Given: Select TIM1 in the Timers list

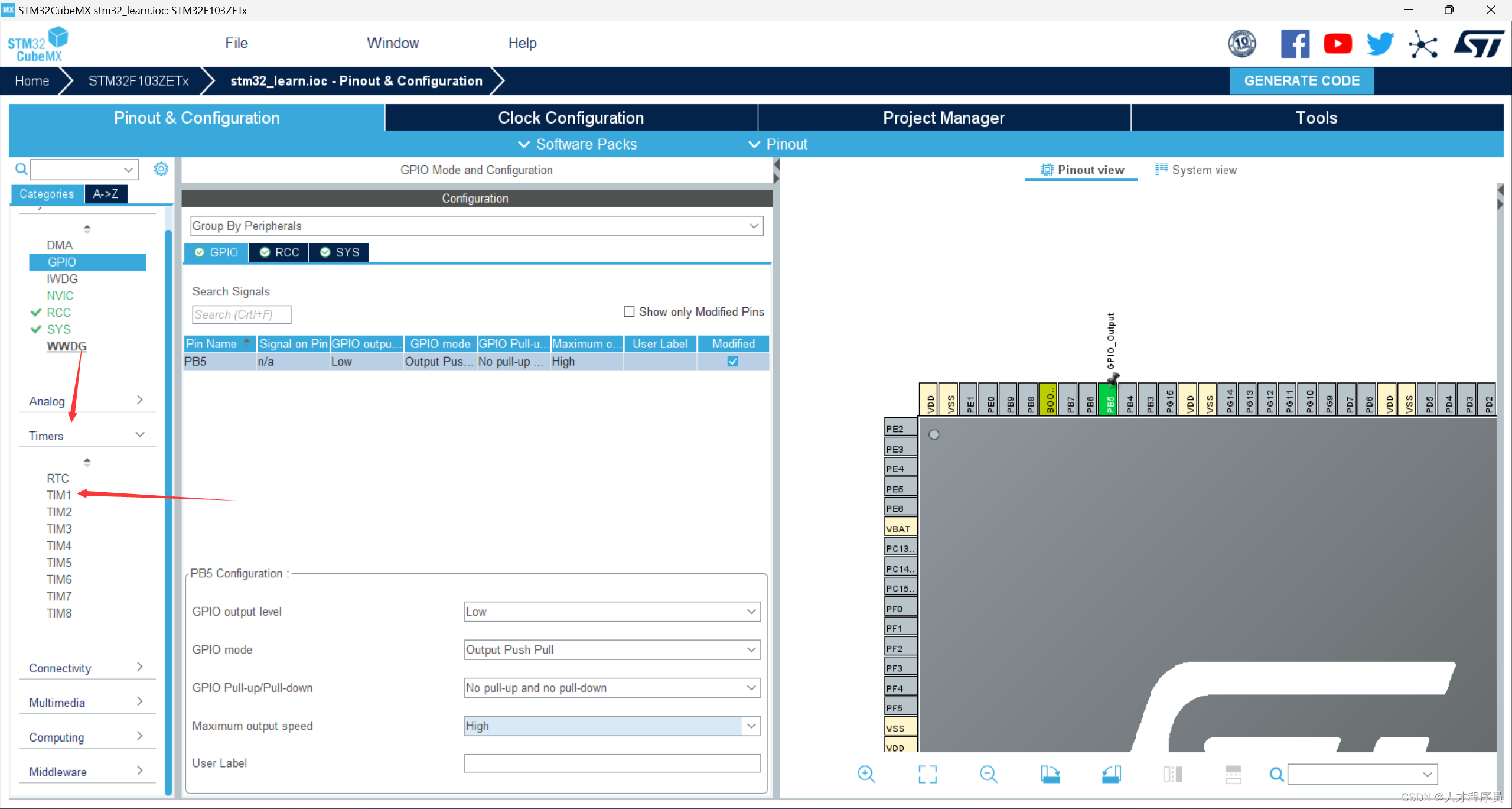Looking at the screenshot, I should coord(59,495).
